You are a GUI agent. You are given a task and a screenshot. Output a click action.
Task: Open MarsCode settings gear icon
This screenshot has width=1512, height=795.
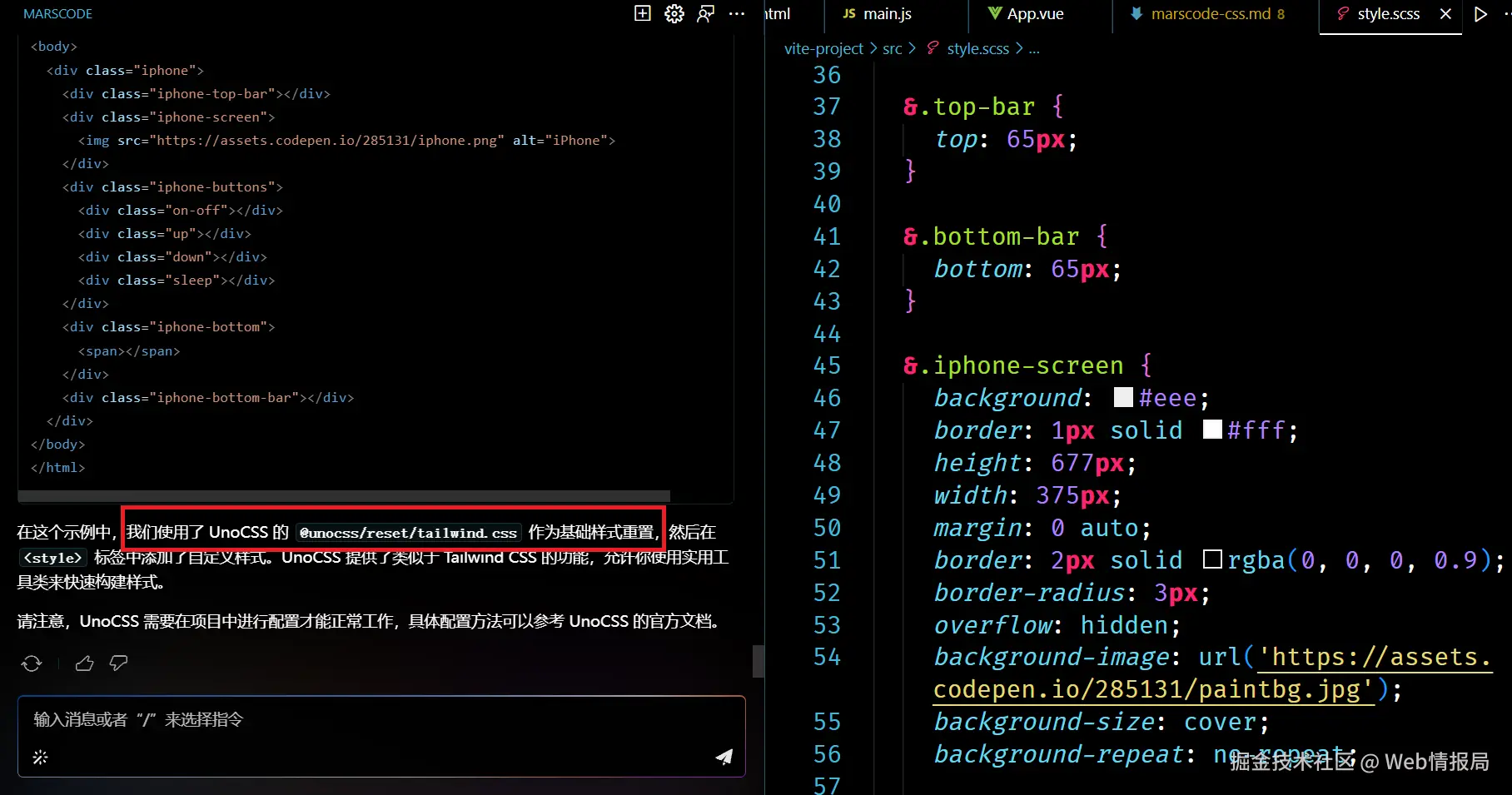674,13
